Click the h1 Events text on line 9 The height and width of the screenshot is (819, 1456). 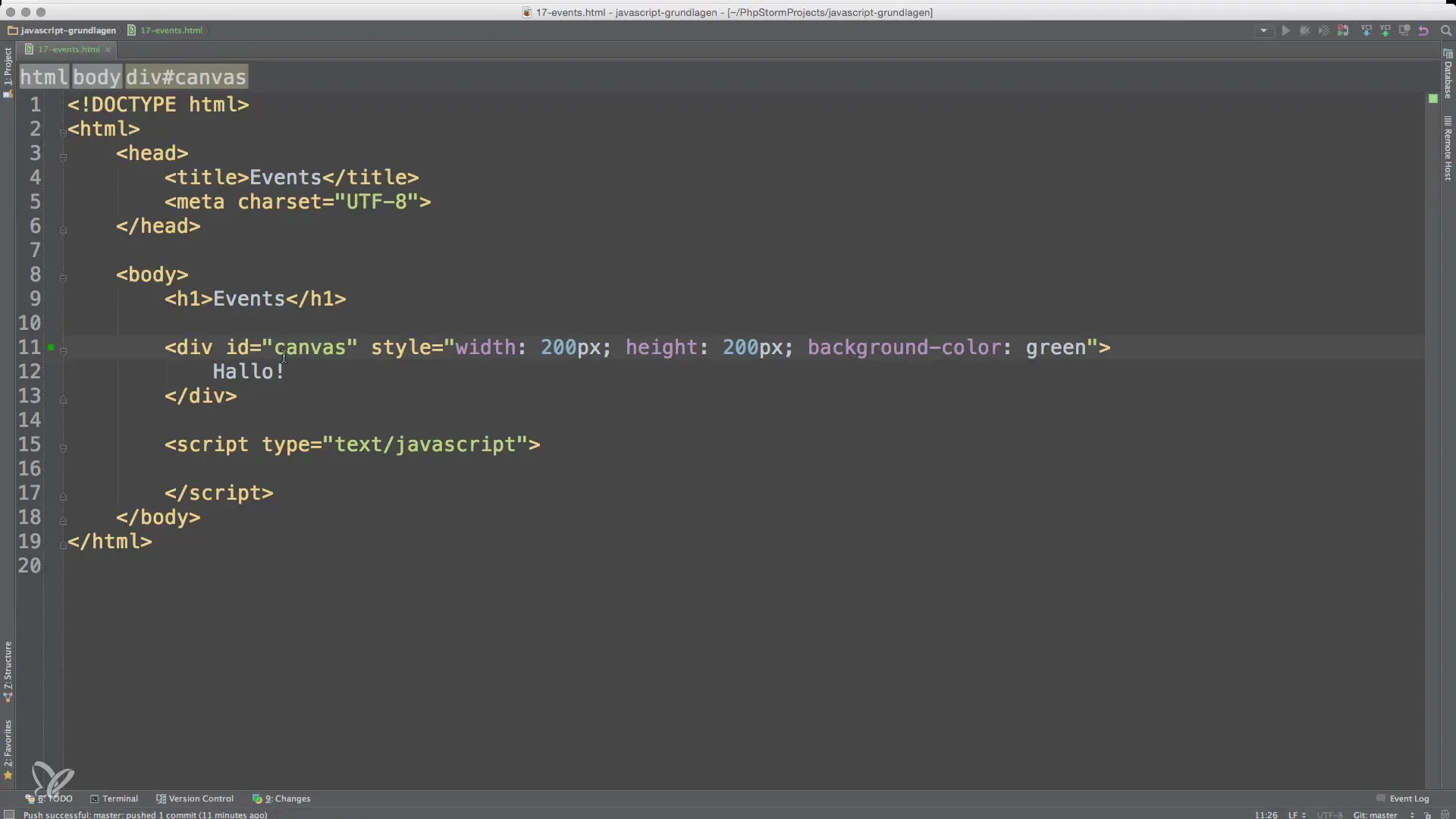point(249,299)
